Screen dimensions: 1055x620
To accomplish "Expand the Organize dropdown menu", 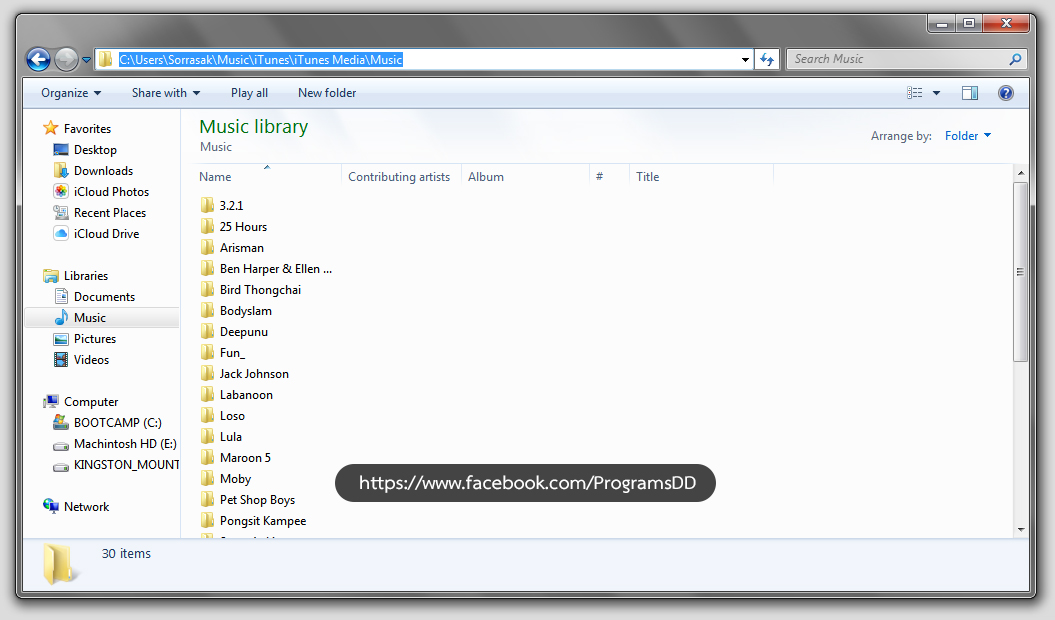I will (71, 93).
